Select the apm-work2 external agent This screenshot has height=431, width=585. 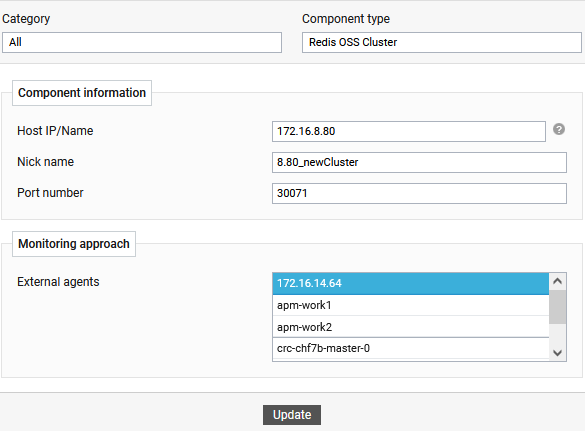tap(411, 327)
